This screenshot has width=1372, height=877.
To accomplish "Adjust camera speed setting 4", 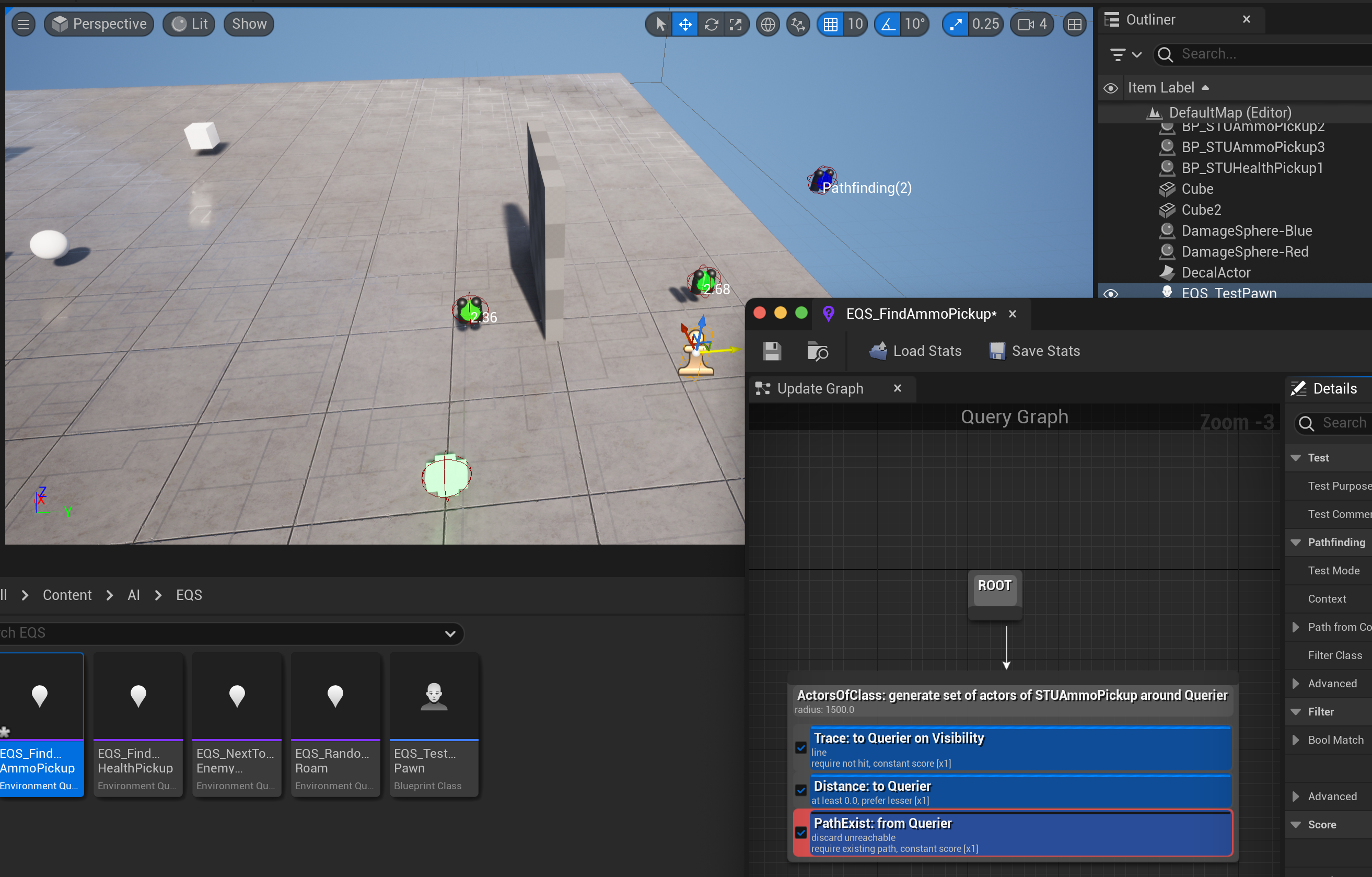I will point(1032,24).
